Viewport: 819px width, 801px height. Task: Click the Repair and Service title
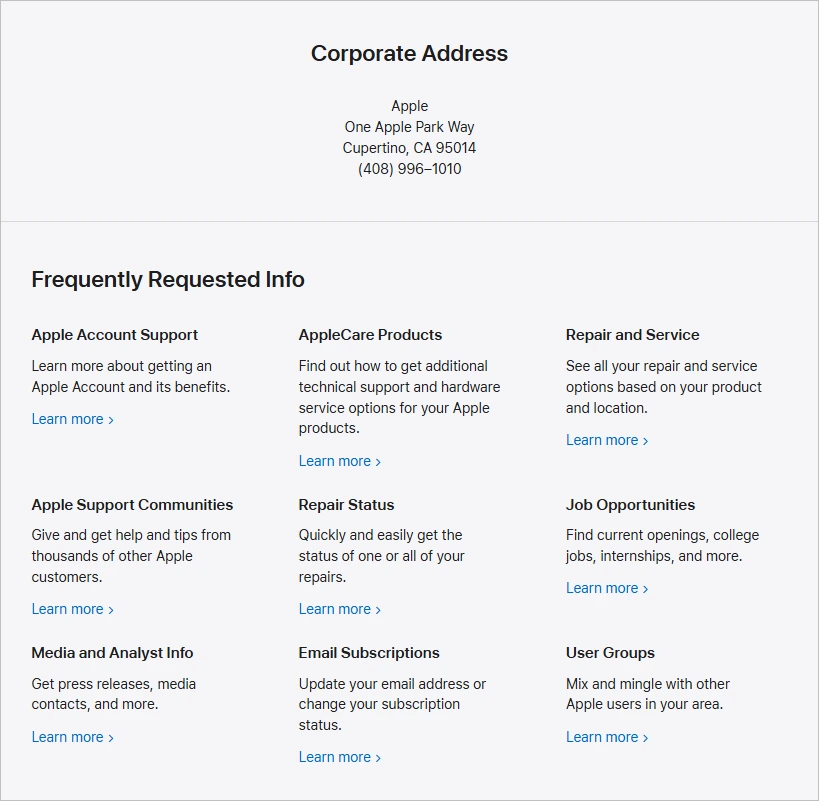pyautogui.click(x=633, y=335)
